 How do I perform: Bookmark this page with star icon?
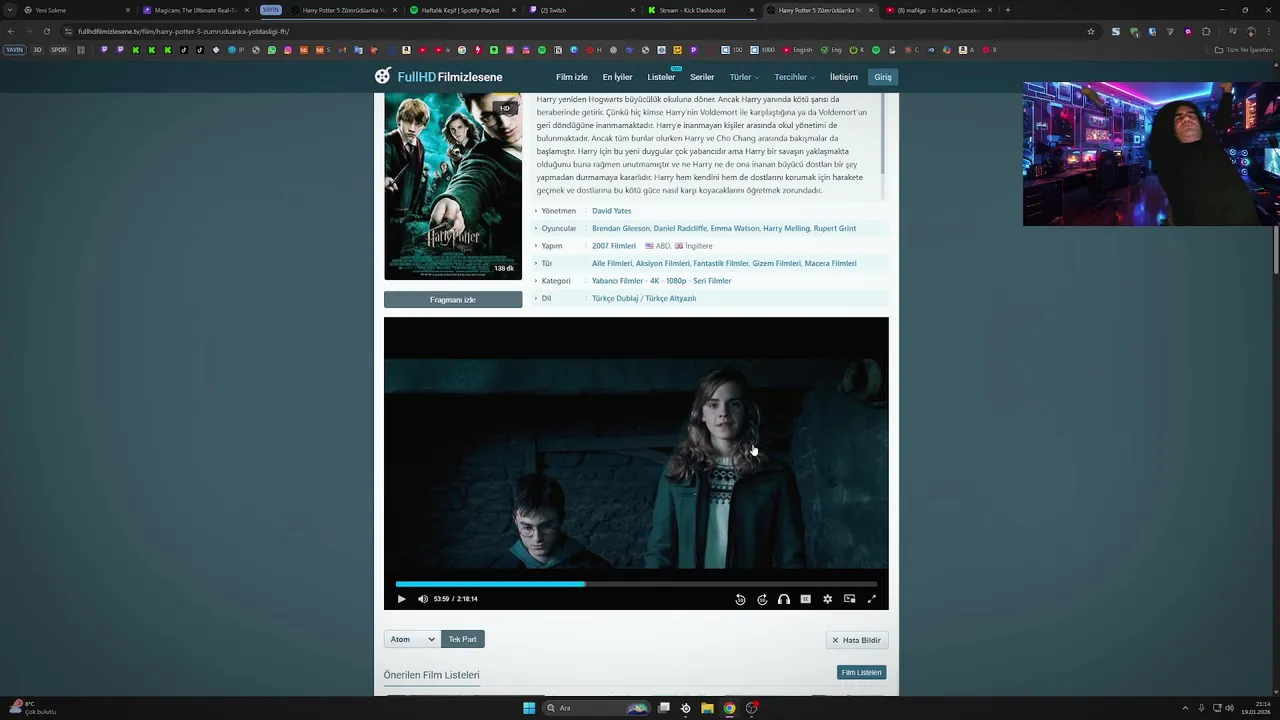(1090, 31)
